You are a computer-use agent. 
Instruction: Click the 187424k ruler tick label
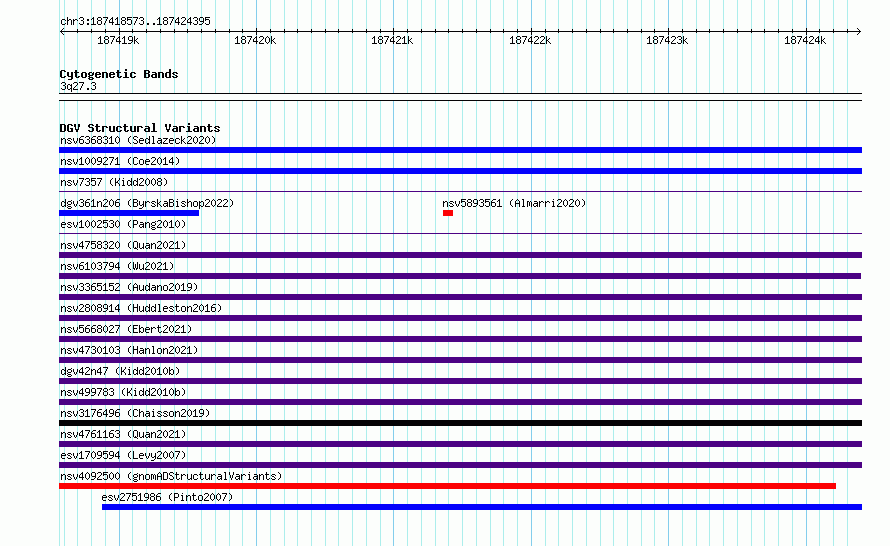805,40
